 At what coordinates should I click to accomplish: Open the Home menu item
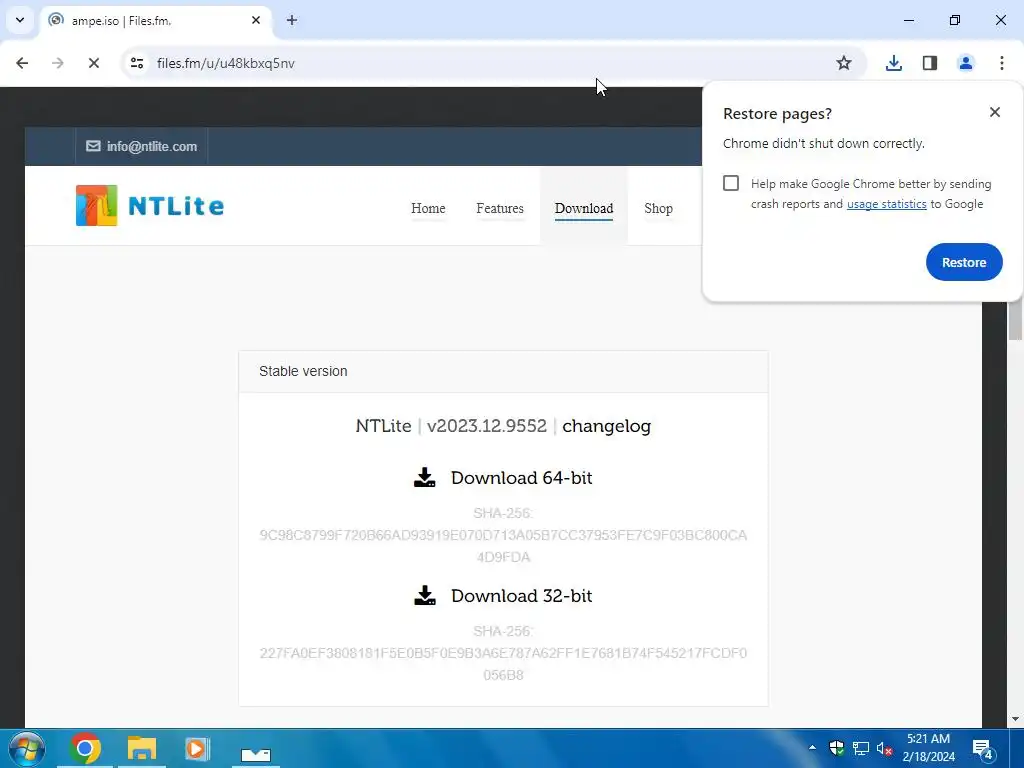point(428,208)
